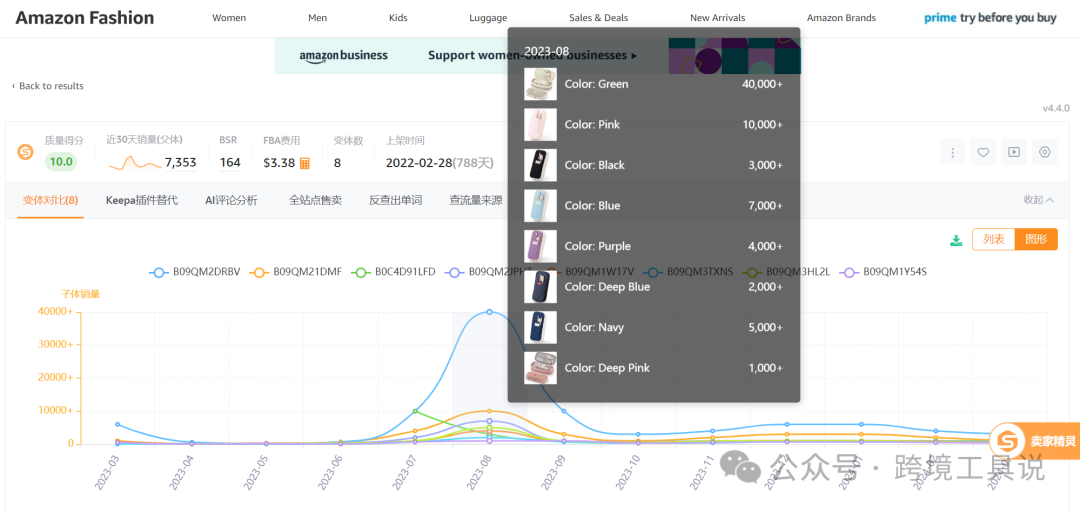Open the Women menu
The height and width of the screenshot is (511, 1080).
coord(229,18)
